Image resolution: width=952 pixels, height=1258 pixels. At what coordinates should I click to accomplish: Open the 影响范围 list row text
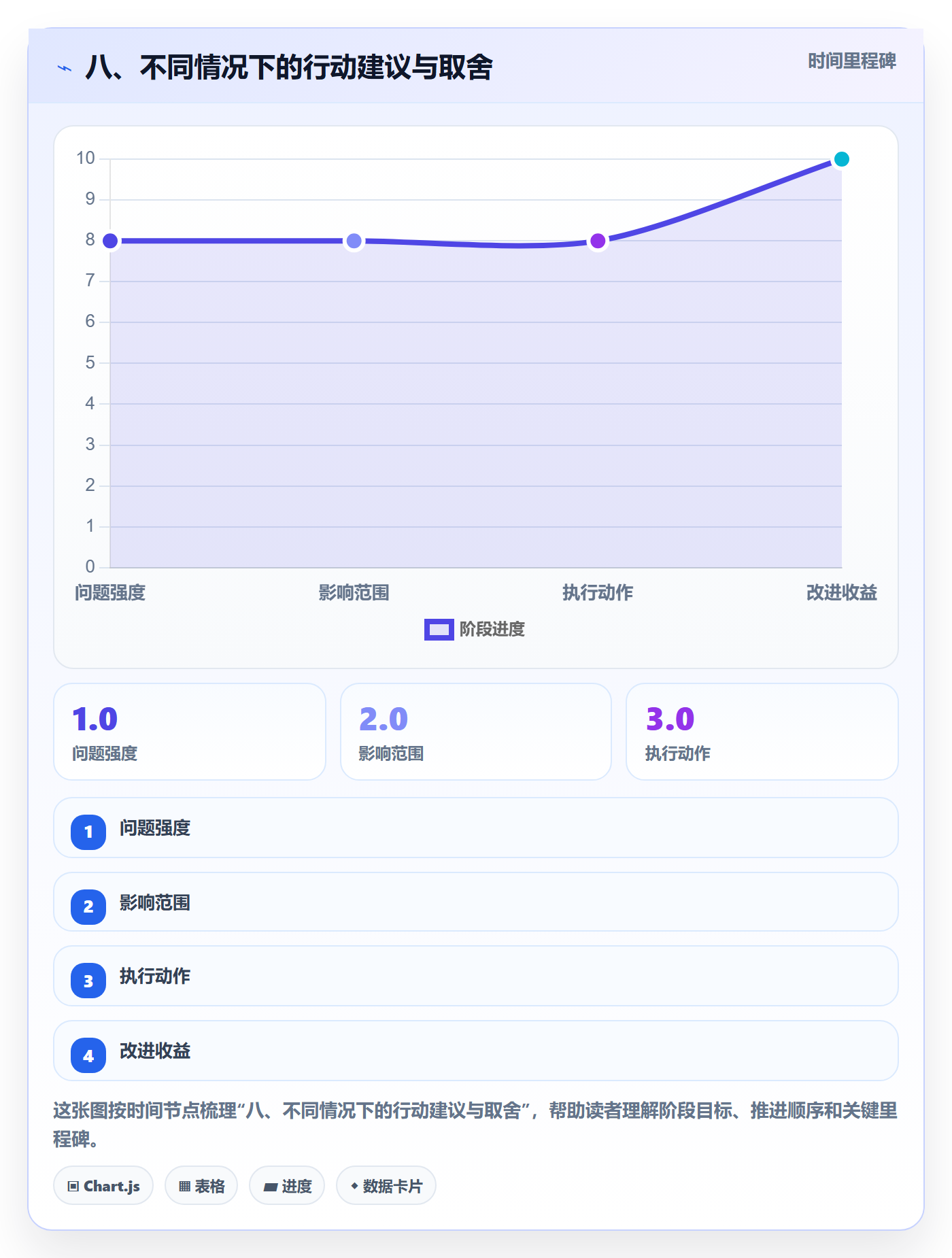pos(155,903)
